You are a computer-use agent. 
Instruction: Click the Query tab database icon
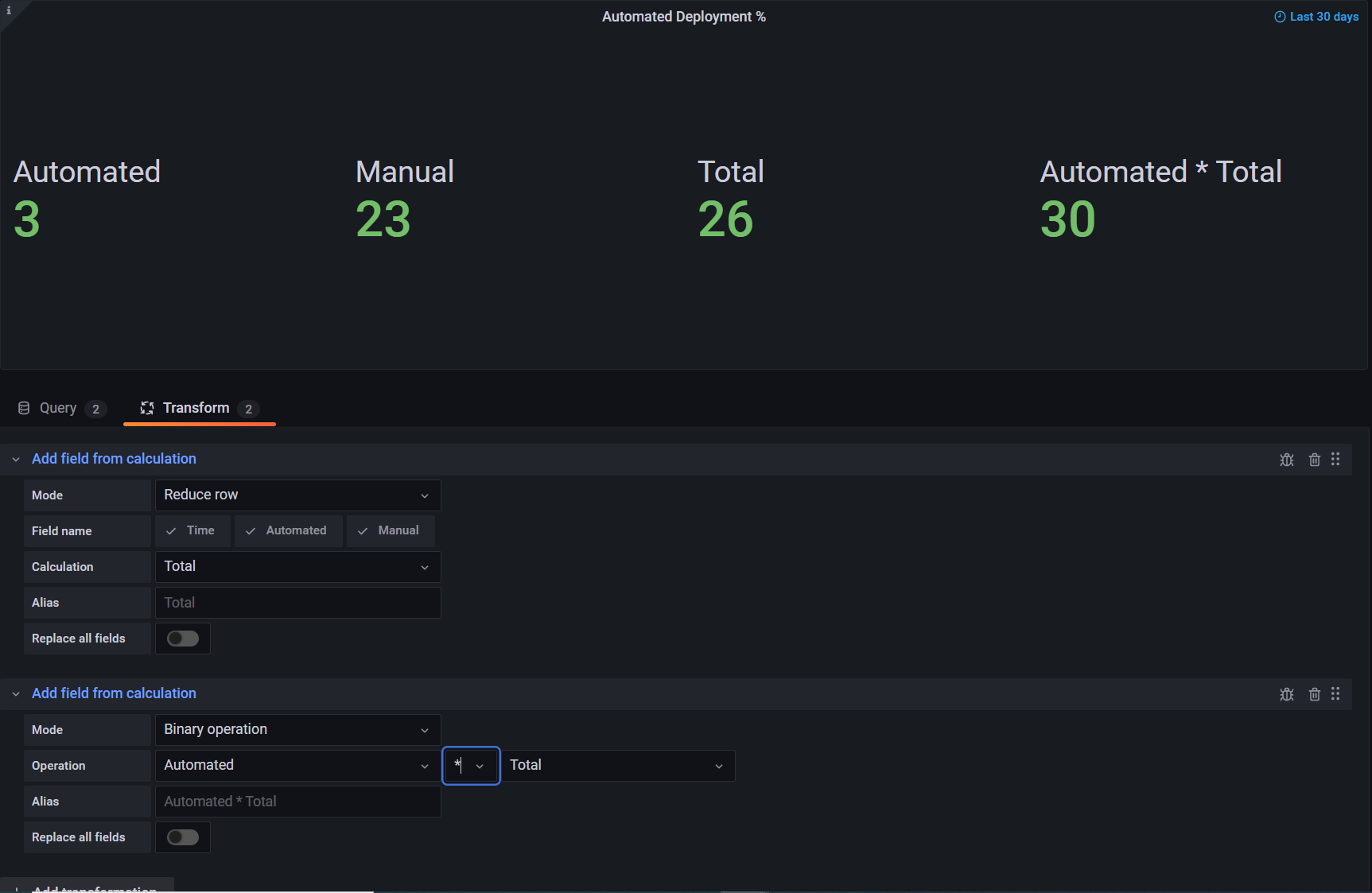tap(24, 408)
